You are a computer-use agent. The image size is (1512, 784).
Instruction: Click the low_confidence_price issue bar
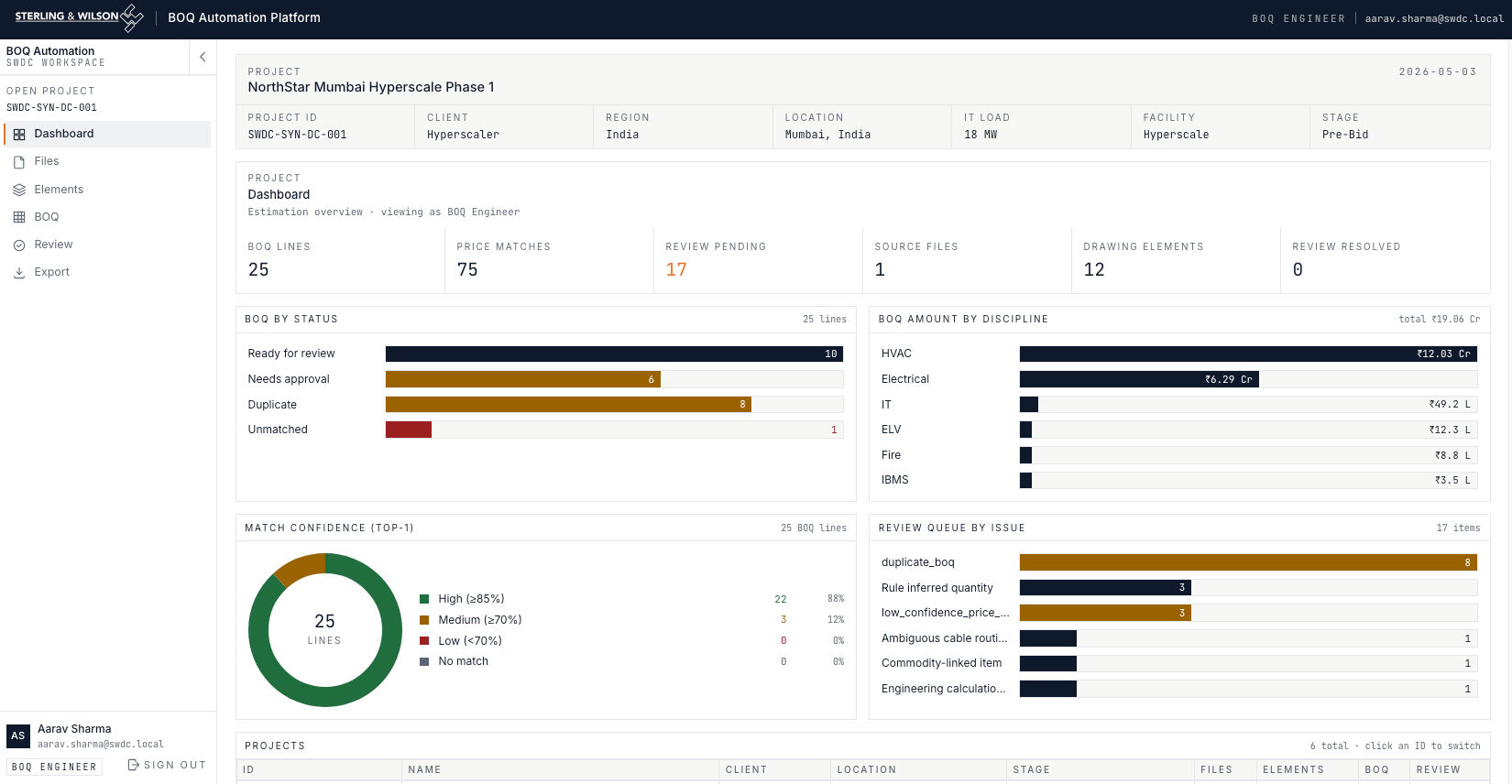coord(1105,613)
